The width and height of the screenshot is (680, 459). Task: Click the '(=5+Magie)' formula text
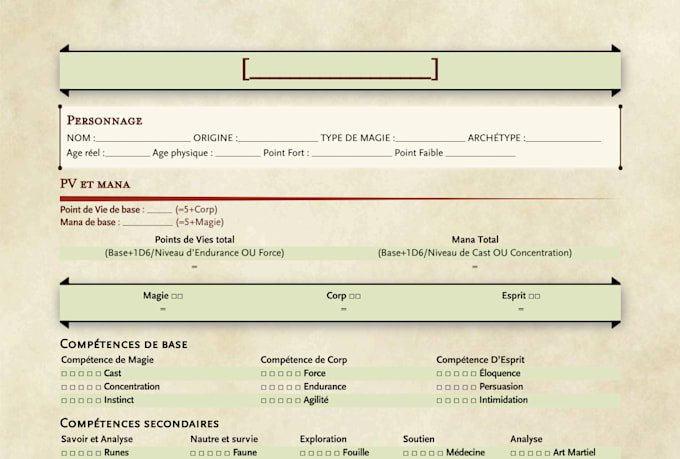(200, 222)
